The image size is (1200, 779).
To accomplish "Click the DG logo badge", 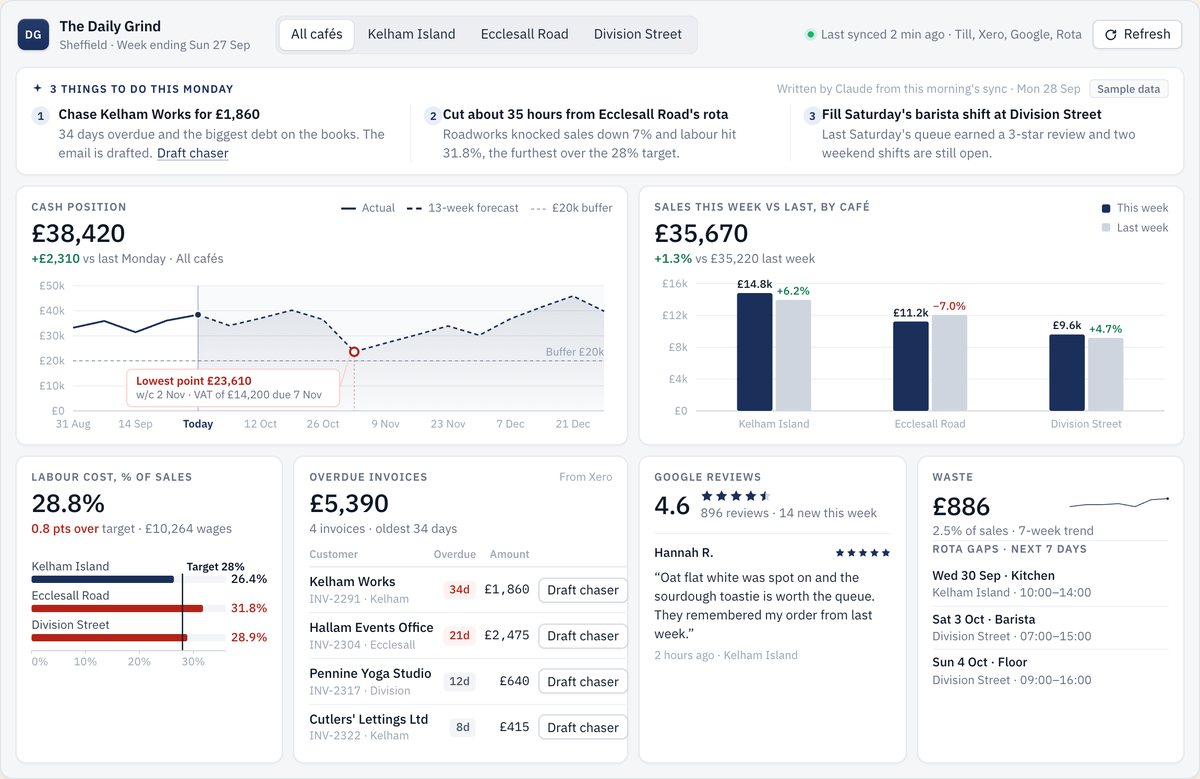I will point(33,35).
